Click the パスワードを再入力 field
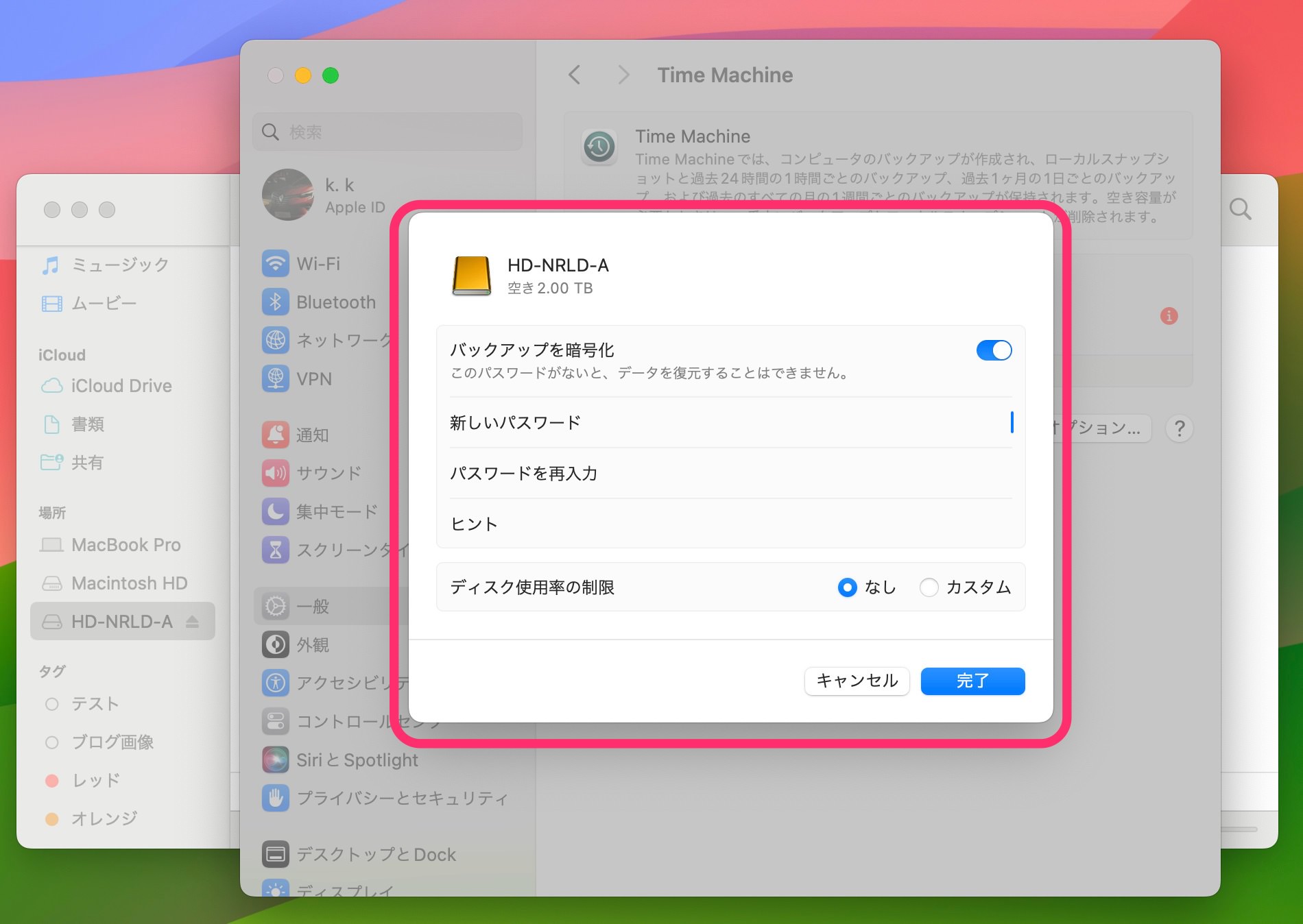1303x924 pixels. pos(731,473)
